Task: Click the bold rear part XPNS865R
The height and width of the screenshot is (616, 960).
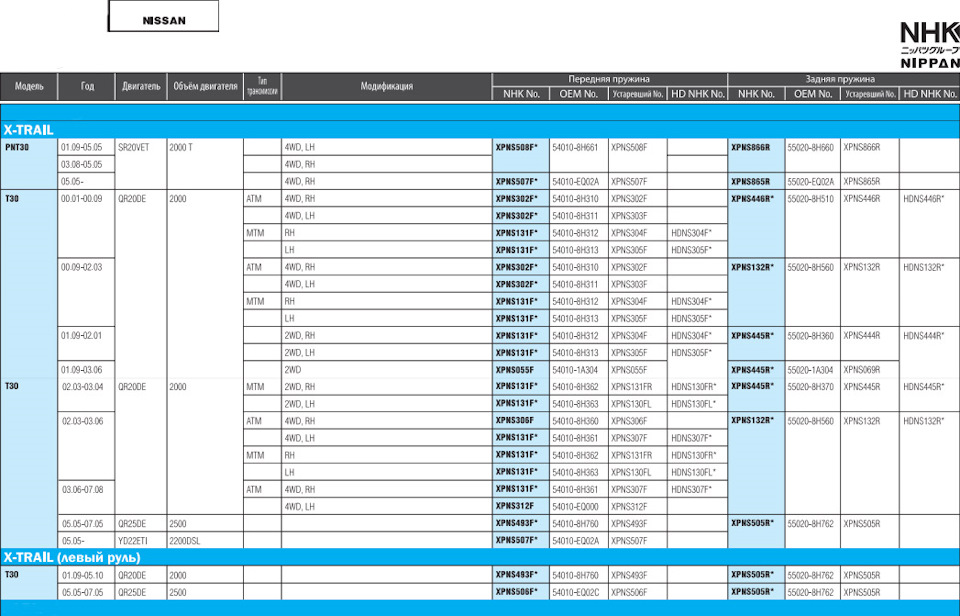Action: (x=751, y=182)
